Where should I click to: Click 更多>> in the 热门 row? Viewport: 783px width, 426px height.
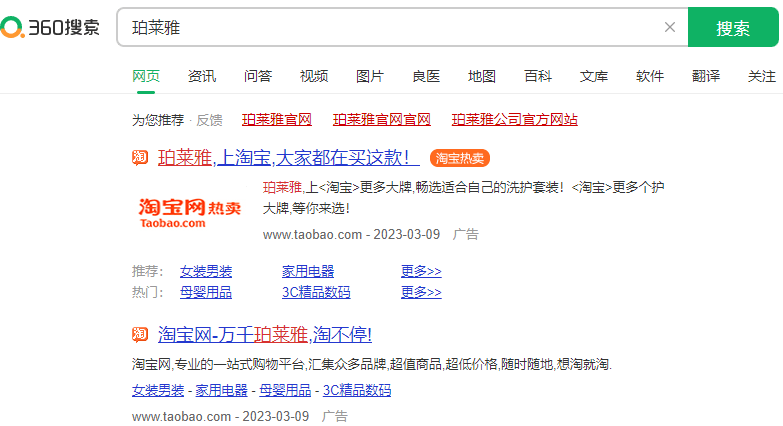click(421, 292)
